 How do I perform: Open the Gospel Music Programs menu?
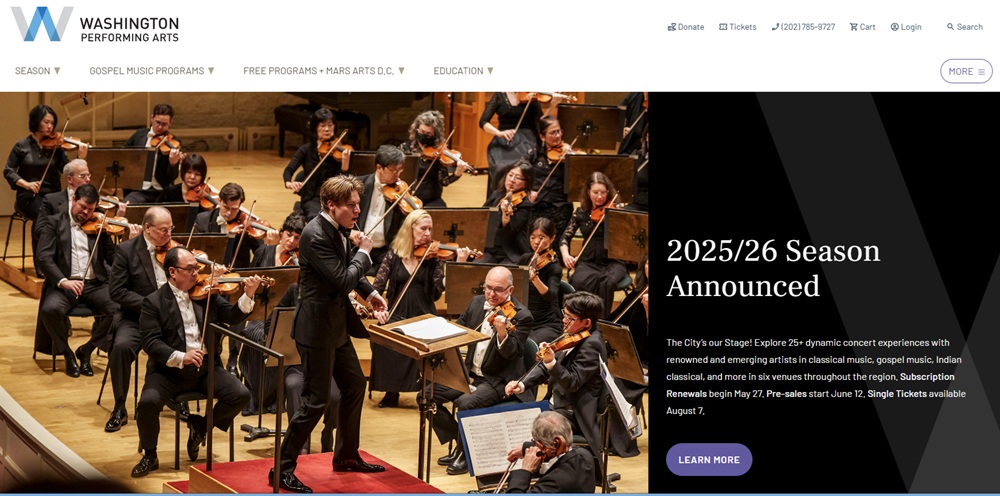click(x=147, y=71)
